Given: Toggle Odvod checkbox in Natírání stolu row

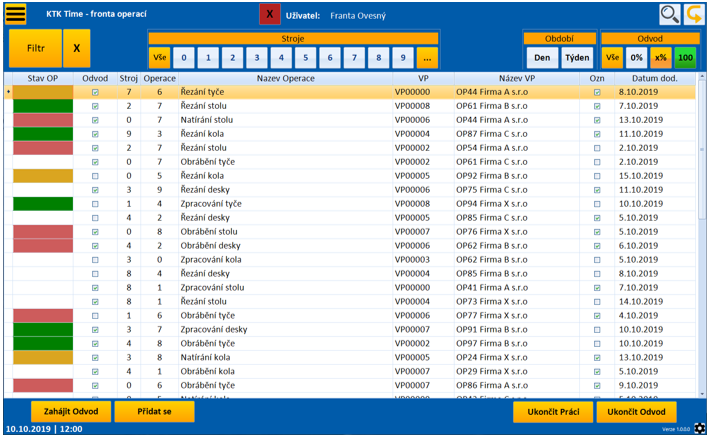Looking at the screenshot, I should click(95, 120).
